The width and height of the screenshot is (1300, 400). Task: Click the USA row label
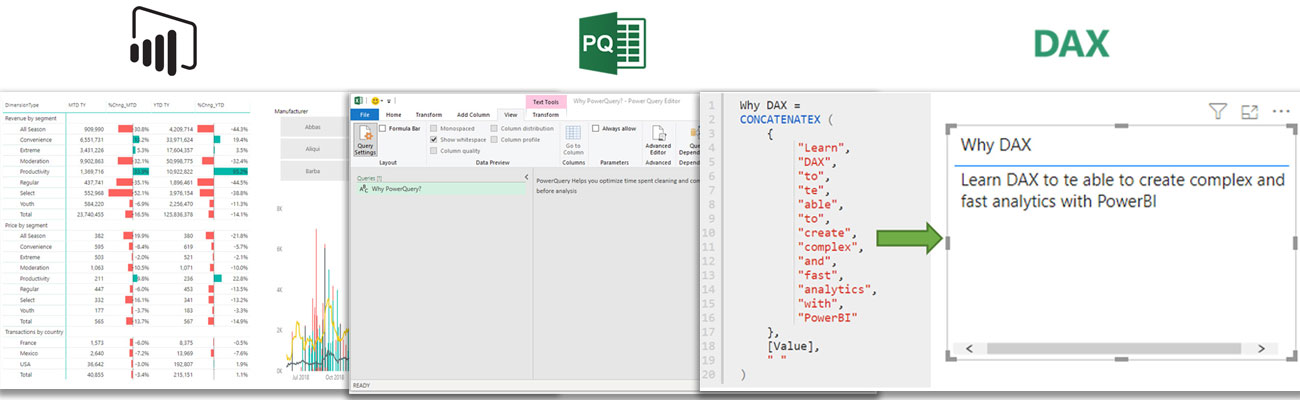click(x=25, y=363)
